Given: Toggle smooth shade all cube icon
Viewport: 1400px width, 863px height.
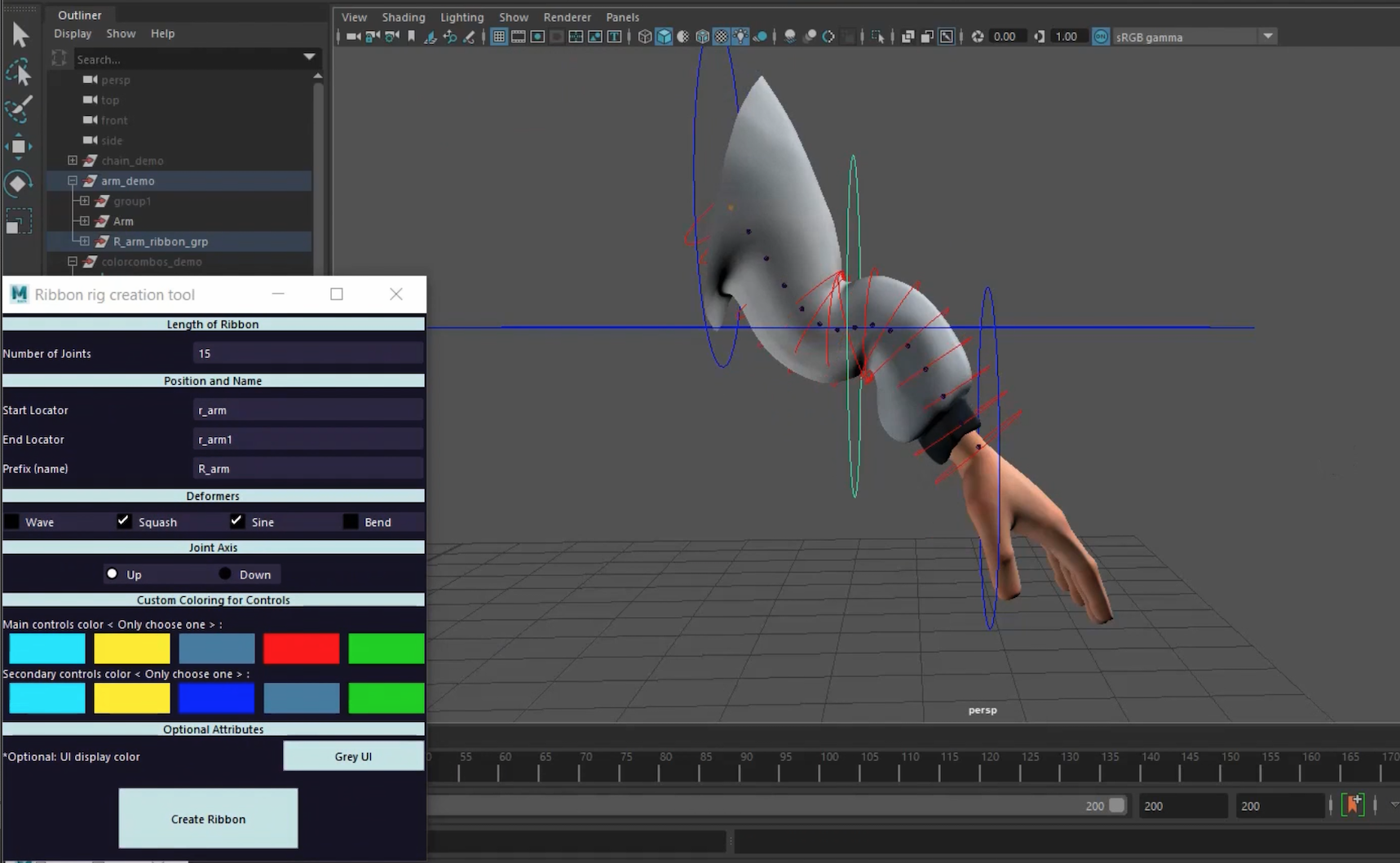Looking at the screenshot, I should tap(665, 37).
